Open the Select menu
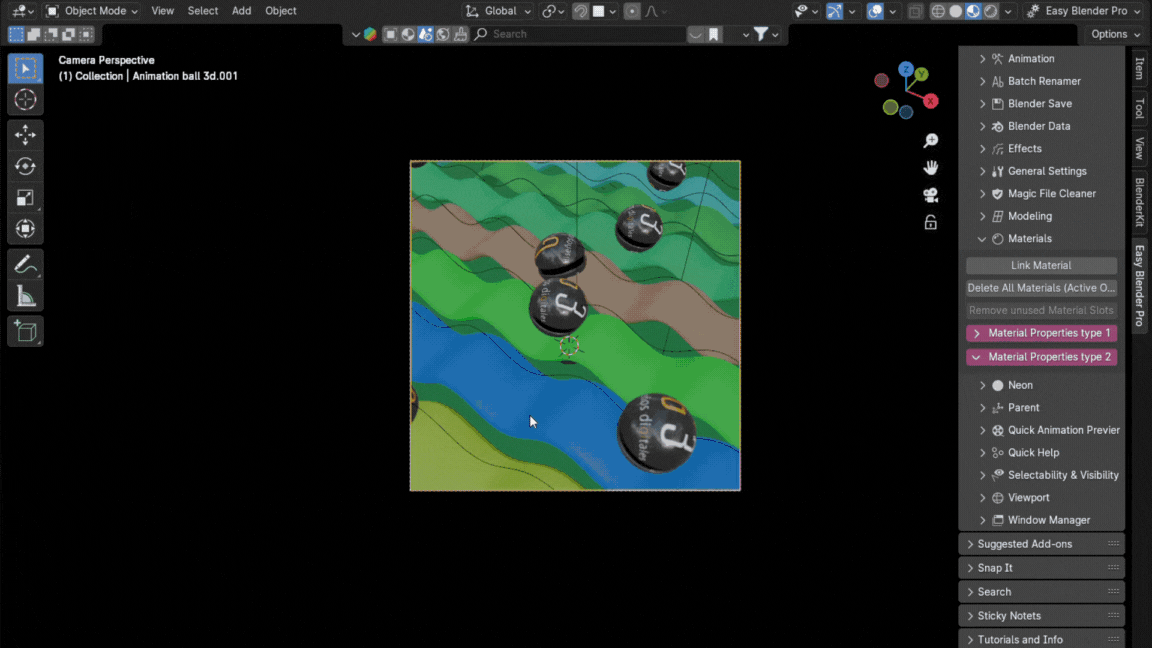1152x648 pixels. click(x=202, y=11)
